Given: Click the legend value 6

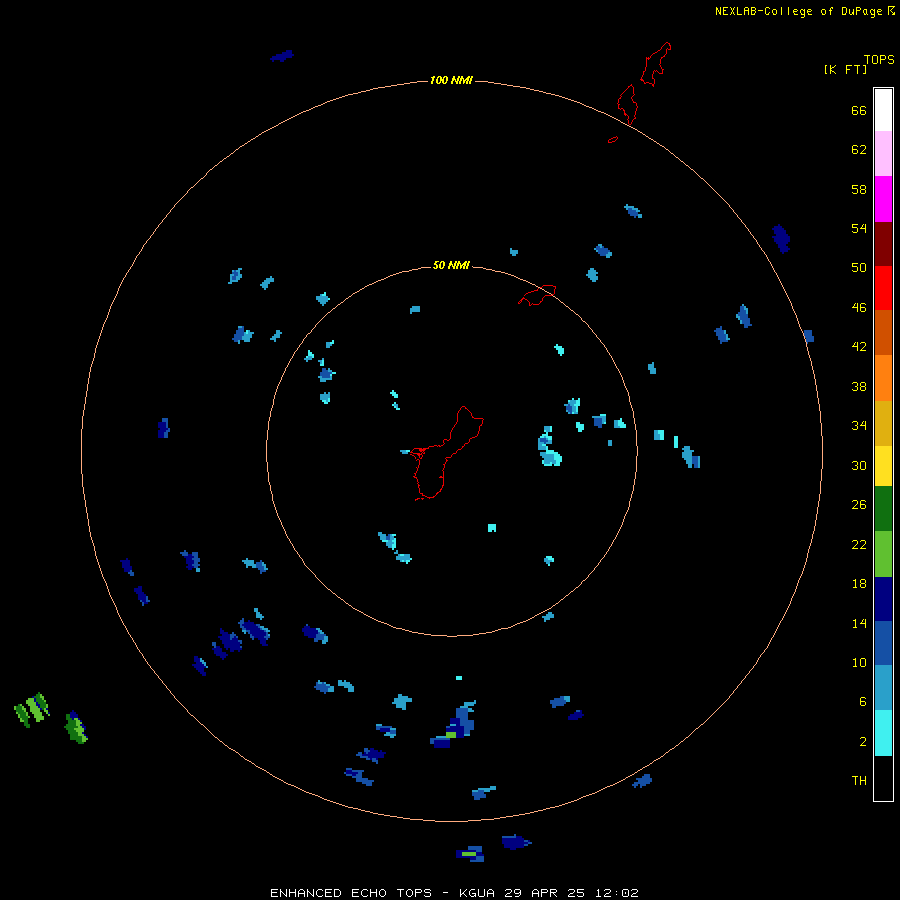Looking at the screenshot, I should pyautogui.click(x=862, y=701).
